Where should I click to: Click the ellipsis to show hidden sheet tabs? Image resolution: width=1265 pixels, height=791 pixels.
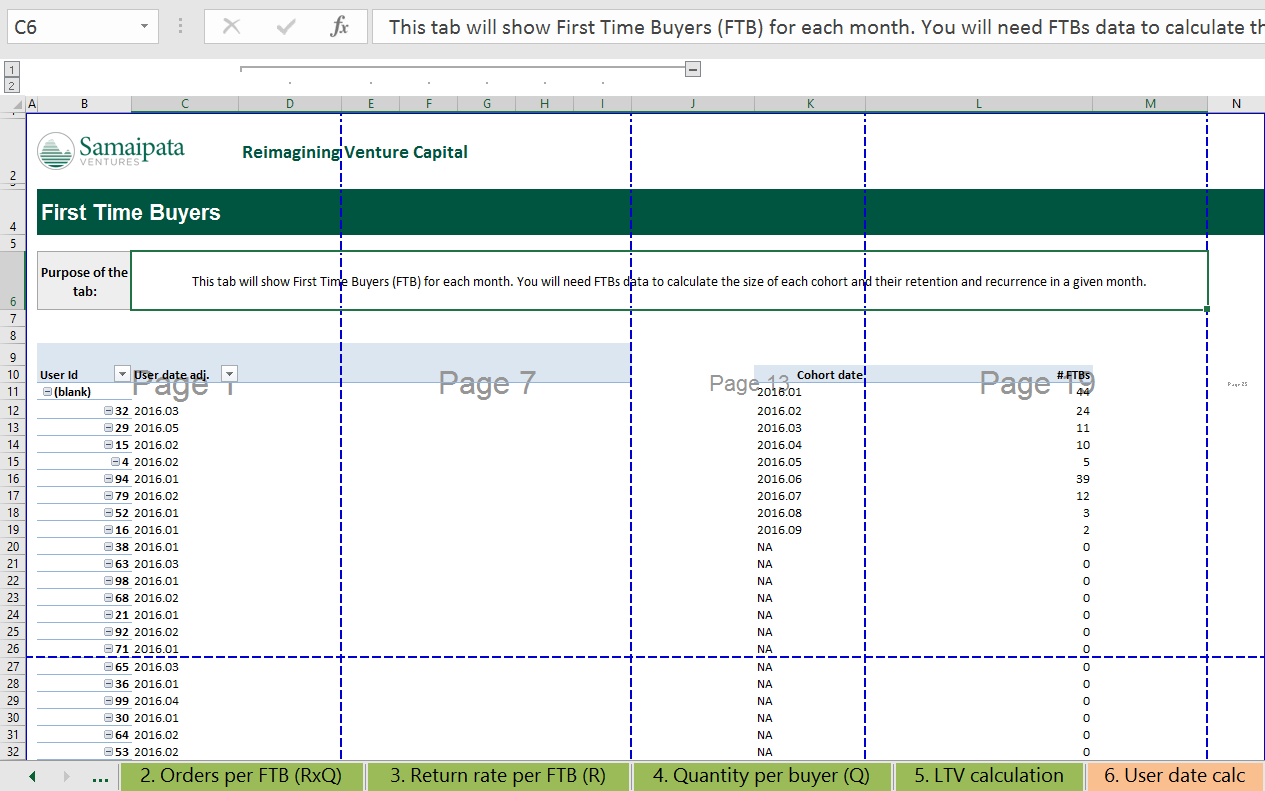(100, 777)
